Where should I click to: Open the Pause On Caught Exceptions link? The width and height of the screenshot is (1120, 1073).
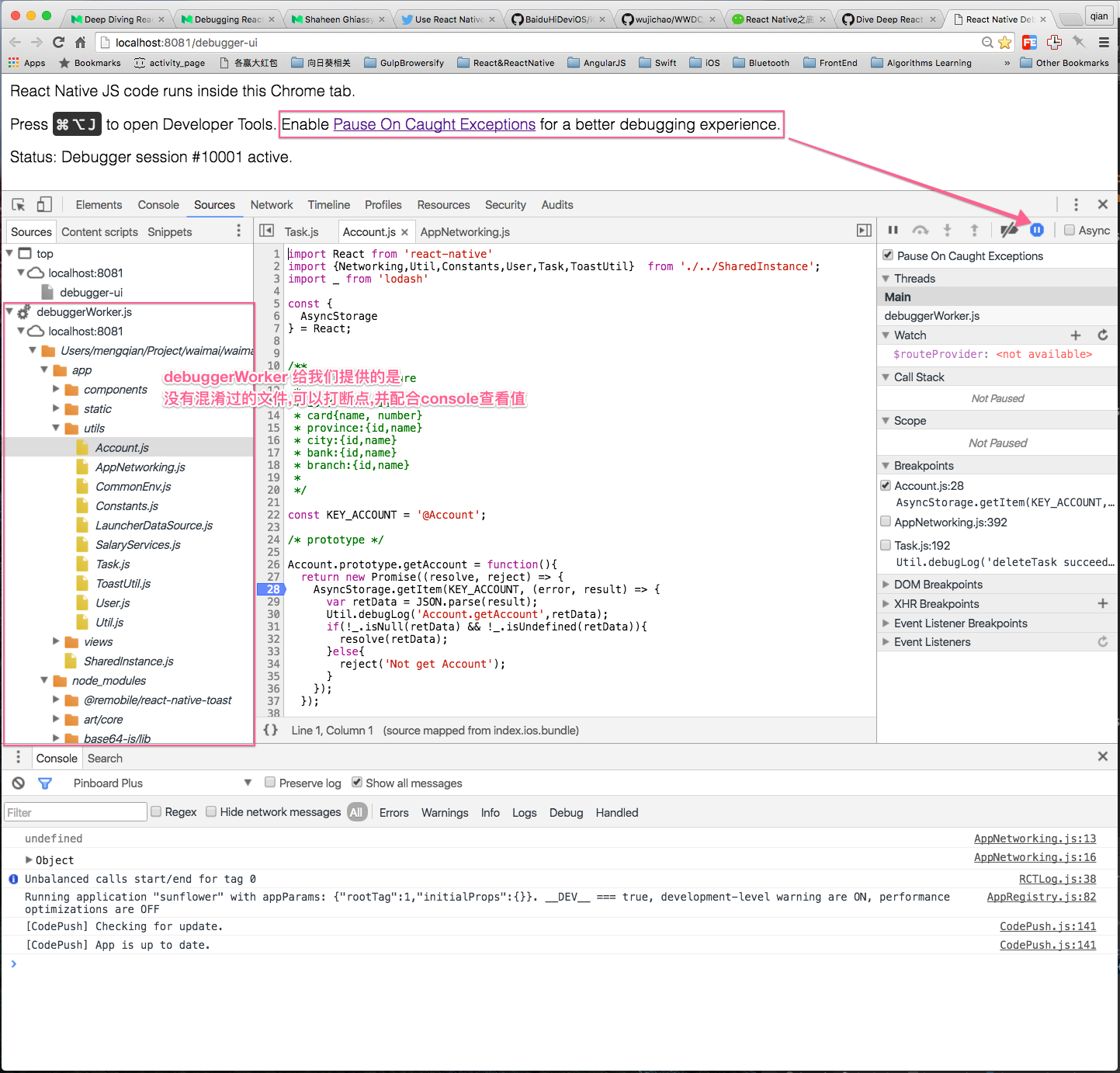[x=435, y=124]
